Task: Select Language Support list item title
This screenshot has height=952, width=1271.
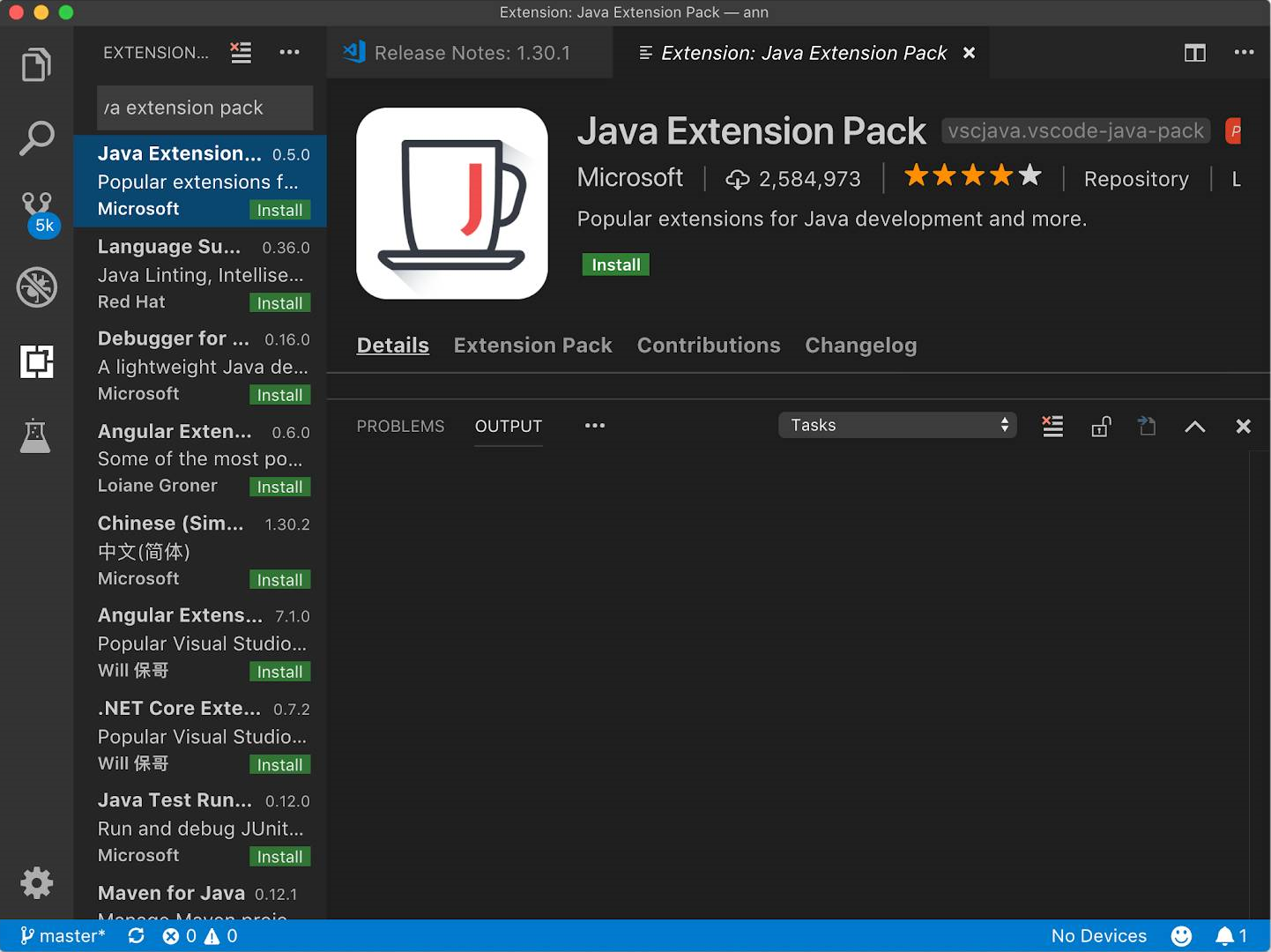Action: tap(168, 247)
